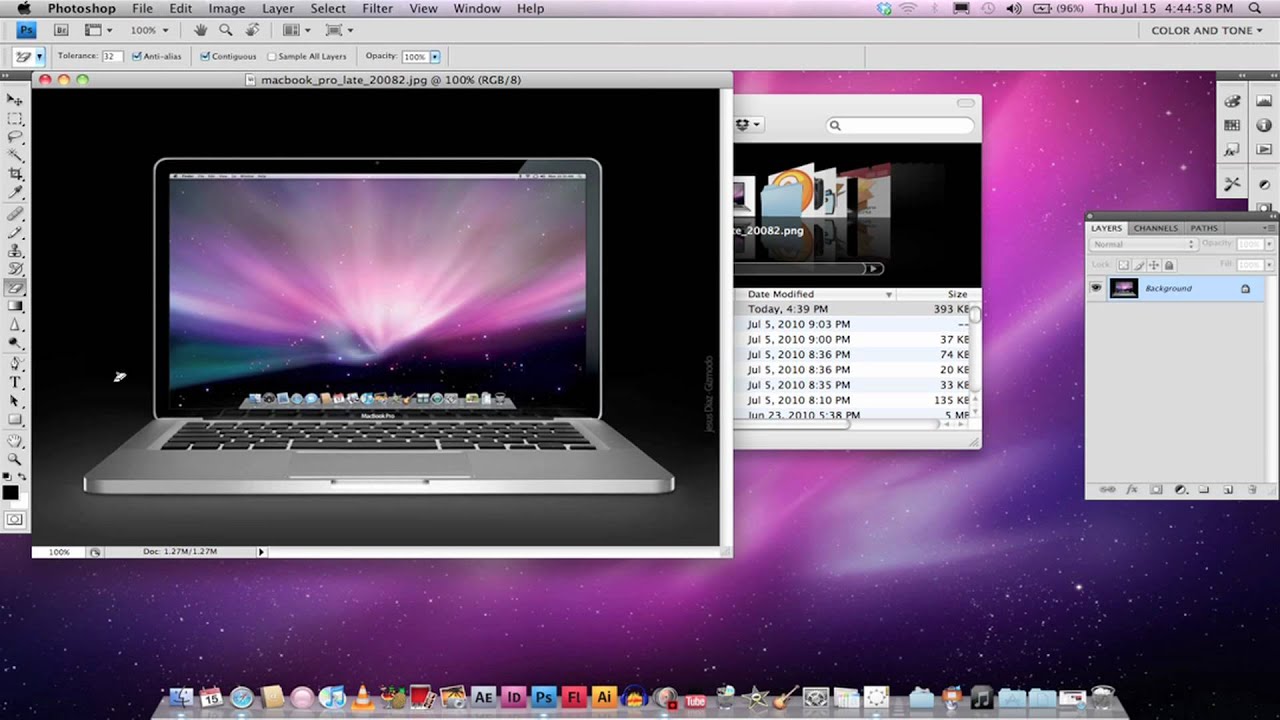
Task: Click the Date Modified column header
Action: [815, 294]
